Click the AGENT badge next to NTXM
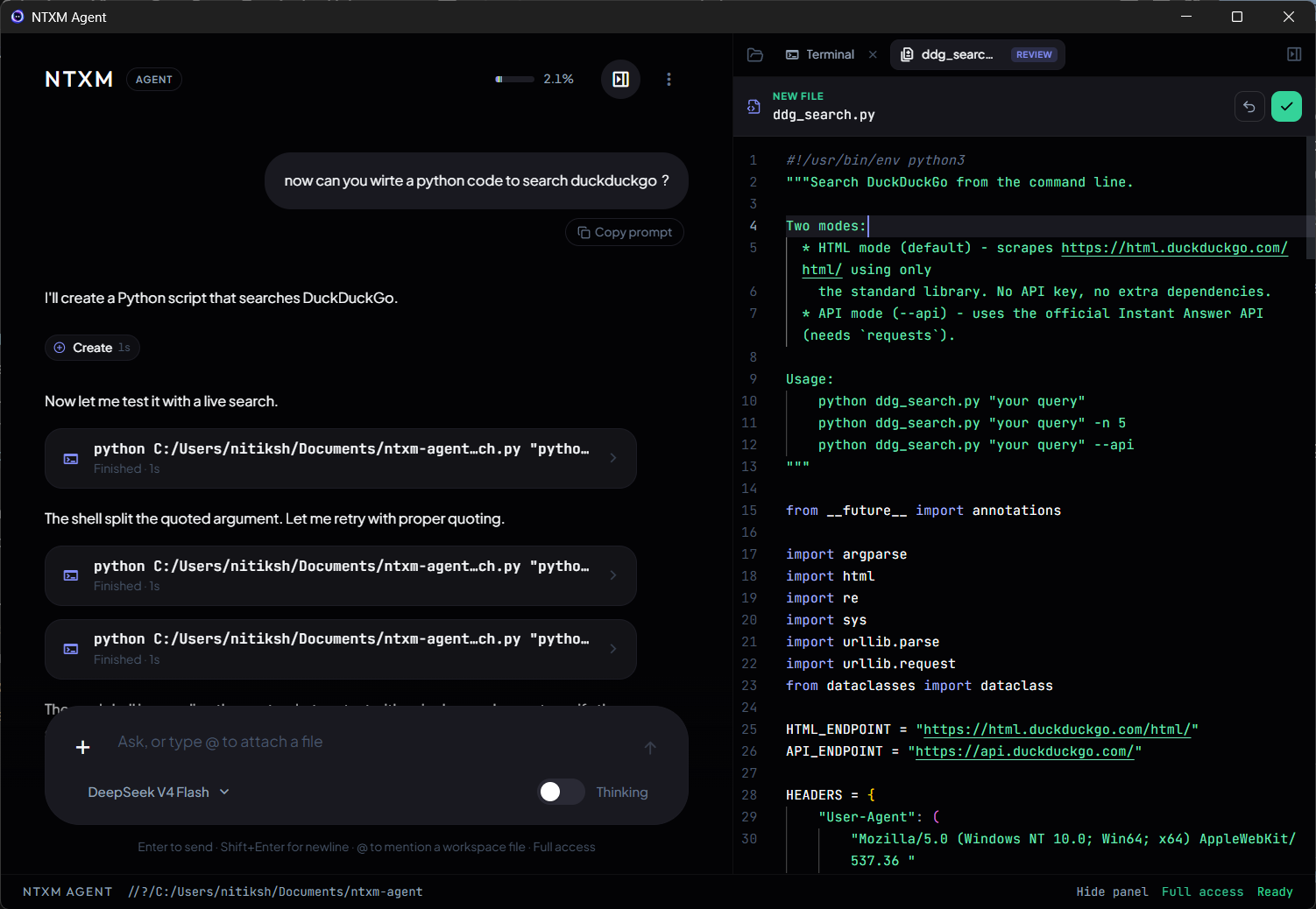The height and width of the screenshot is (909, 1316). coord(154,80)
